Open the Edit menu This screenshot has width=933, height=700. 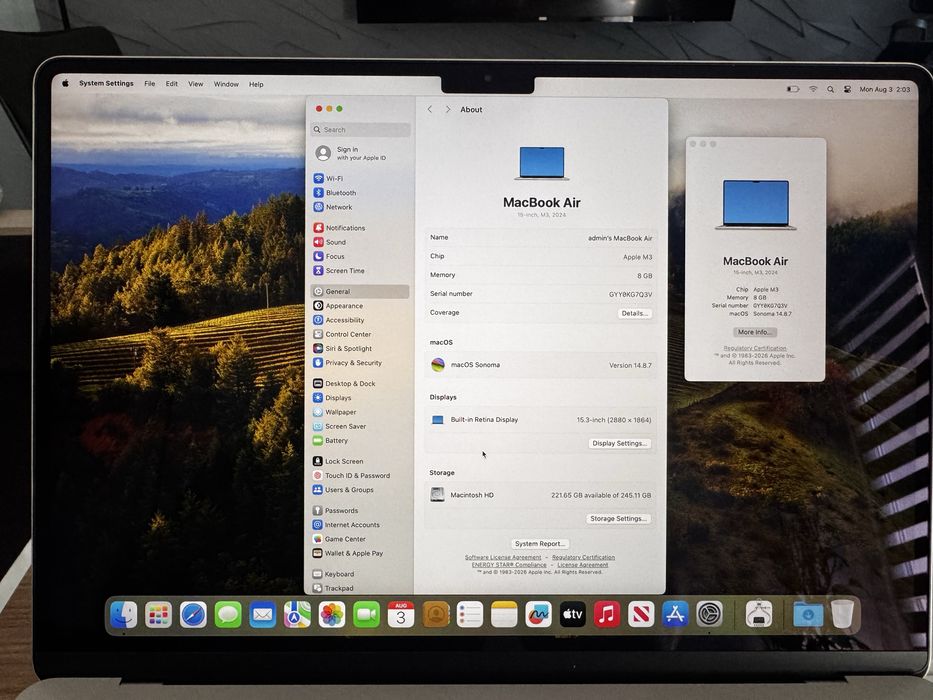pos(172,84)
